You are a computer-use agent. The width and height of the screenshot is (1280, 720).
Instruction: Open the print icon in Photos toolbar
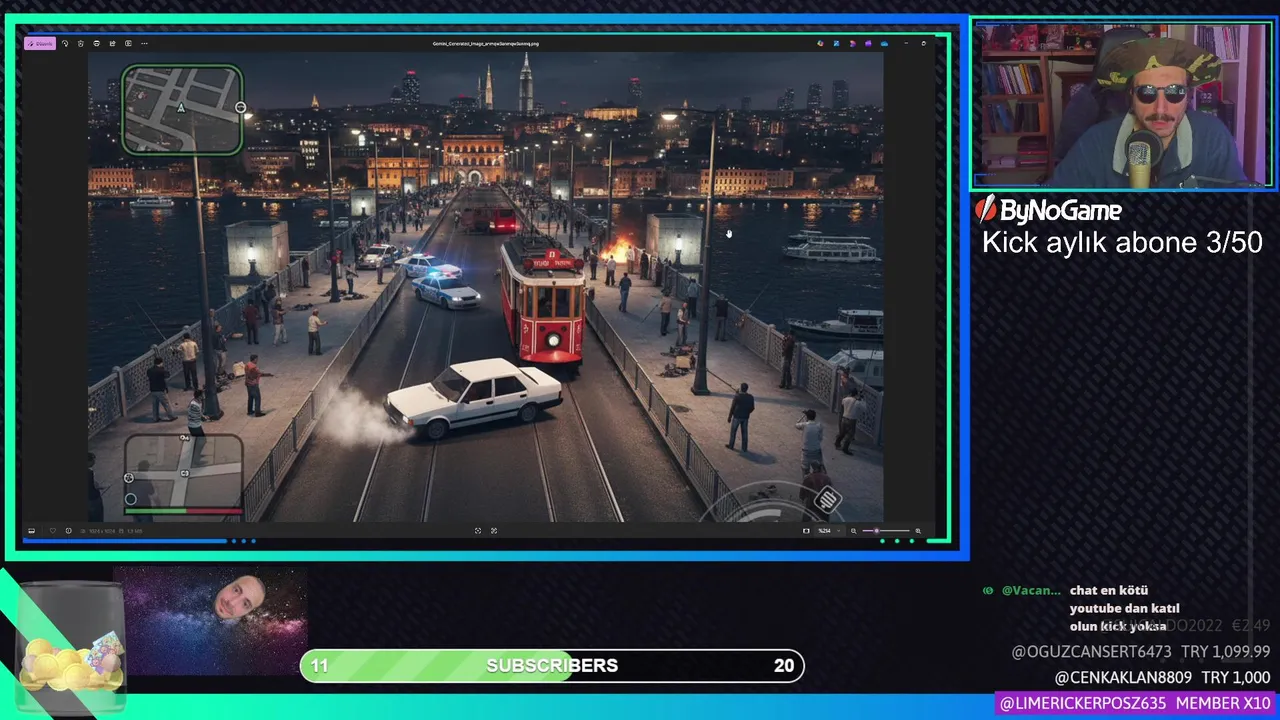(x=96, y=44)
